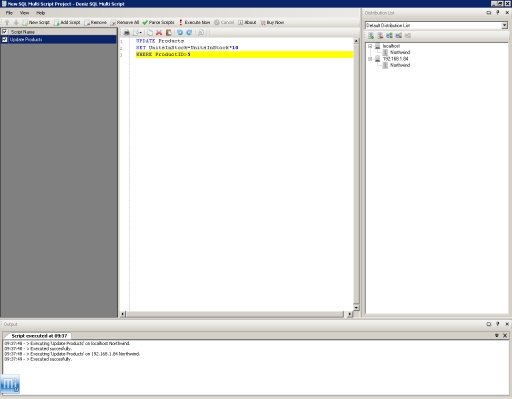Click Remove All scripts

(125, 22)
